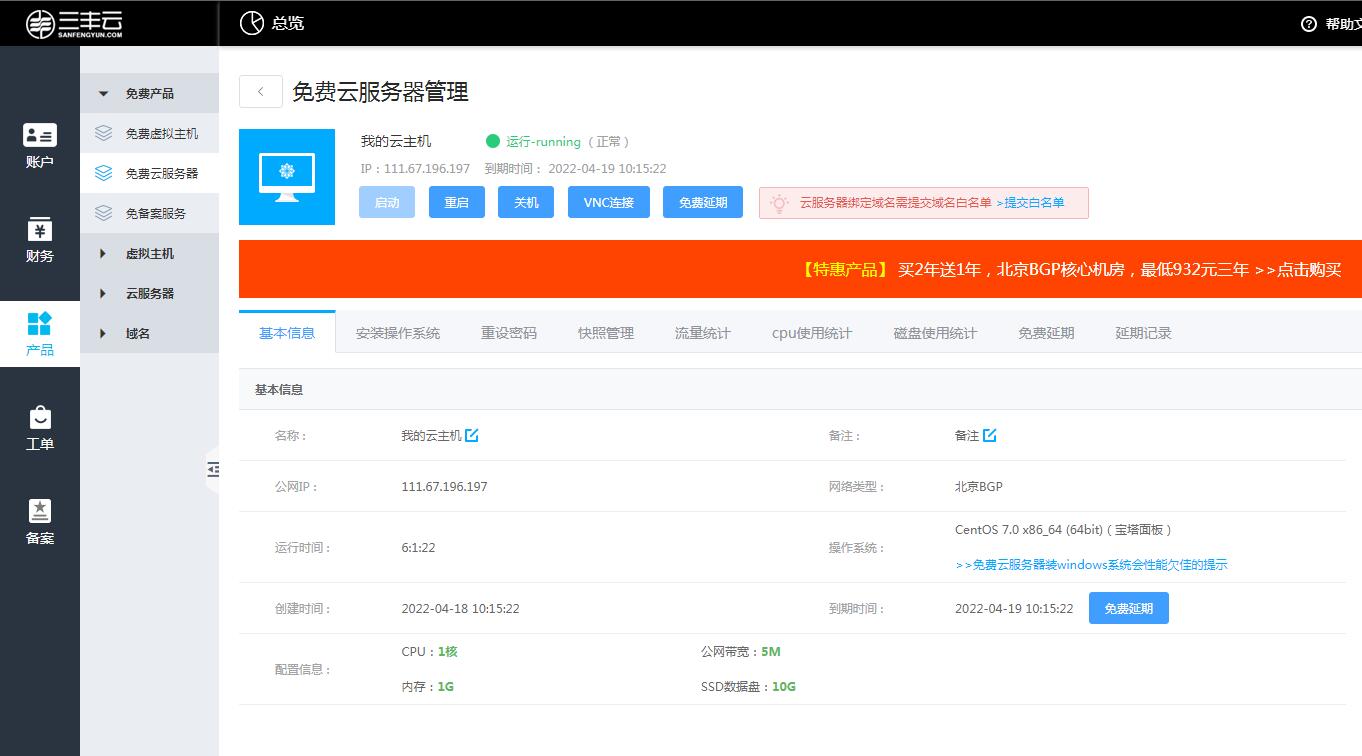
Task: Click the lightbulb tip icon
Action: point(779,203)
